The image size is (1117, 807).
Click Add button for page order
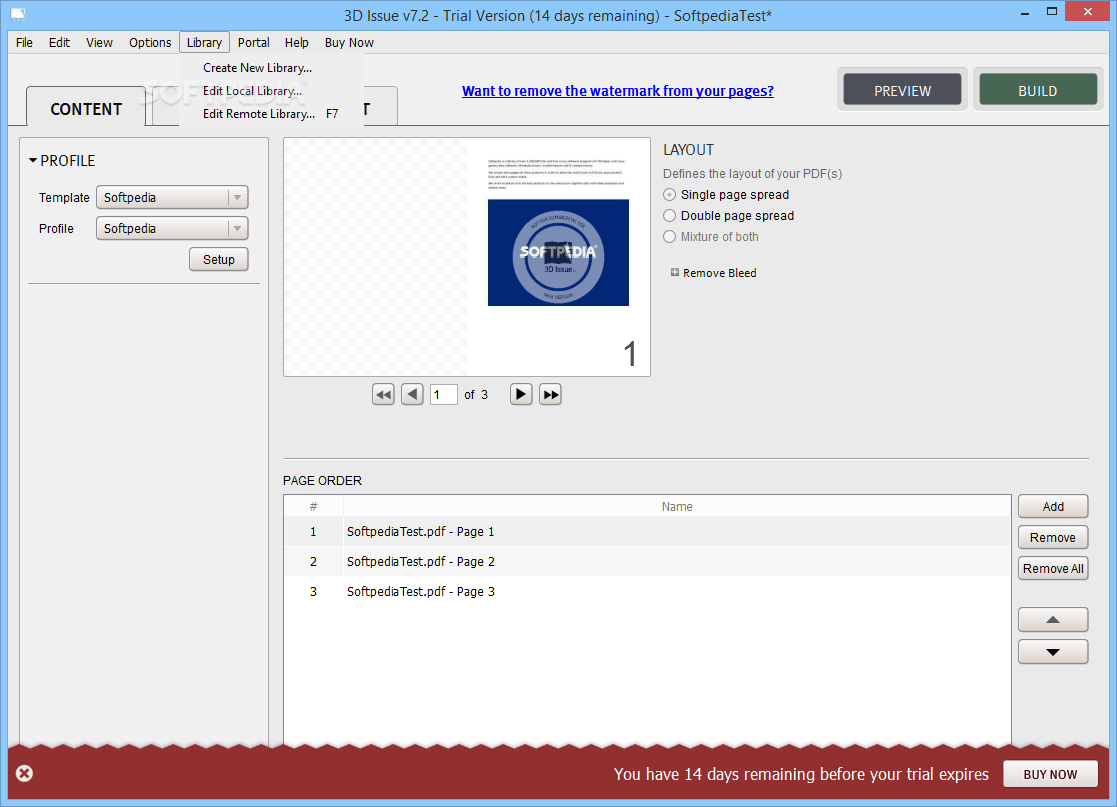[1053, 506]
